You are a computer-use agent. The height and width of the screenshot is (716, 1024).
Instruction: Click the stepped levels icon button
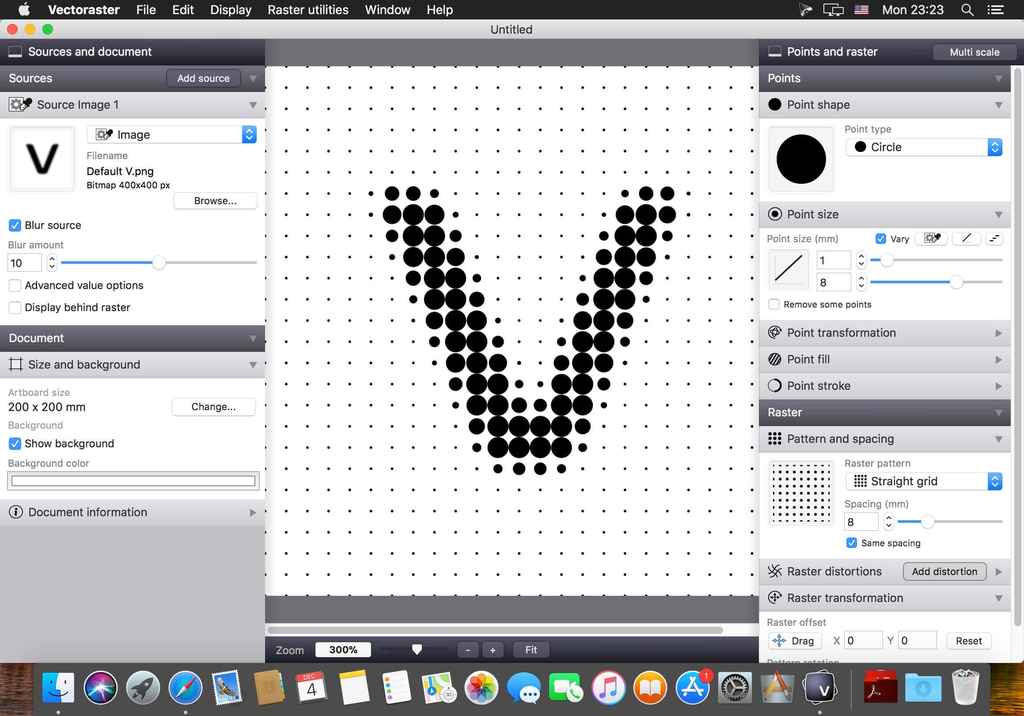994,239
